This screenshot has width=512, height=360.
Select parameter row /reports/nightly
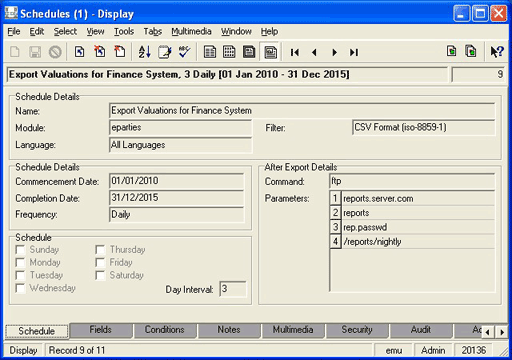click(x=412, y=242)
